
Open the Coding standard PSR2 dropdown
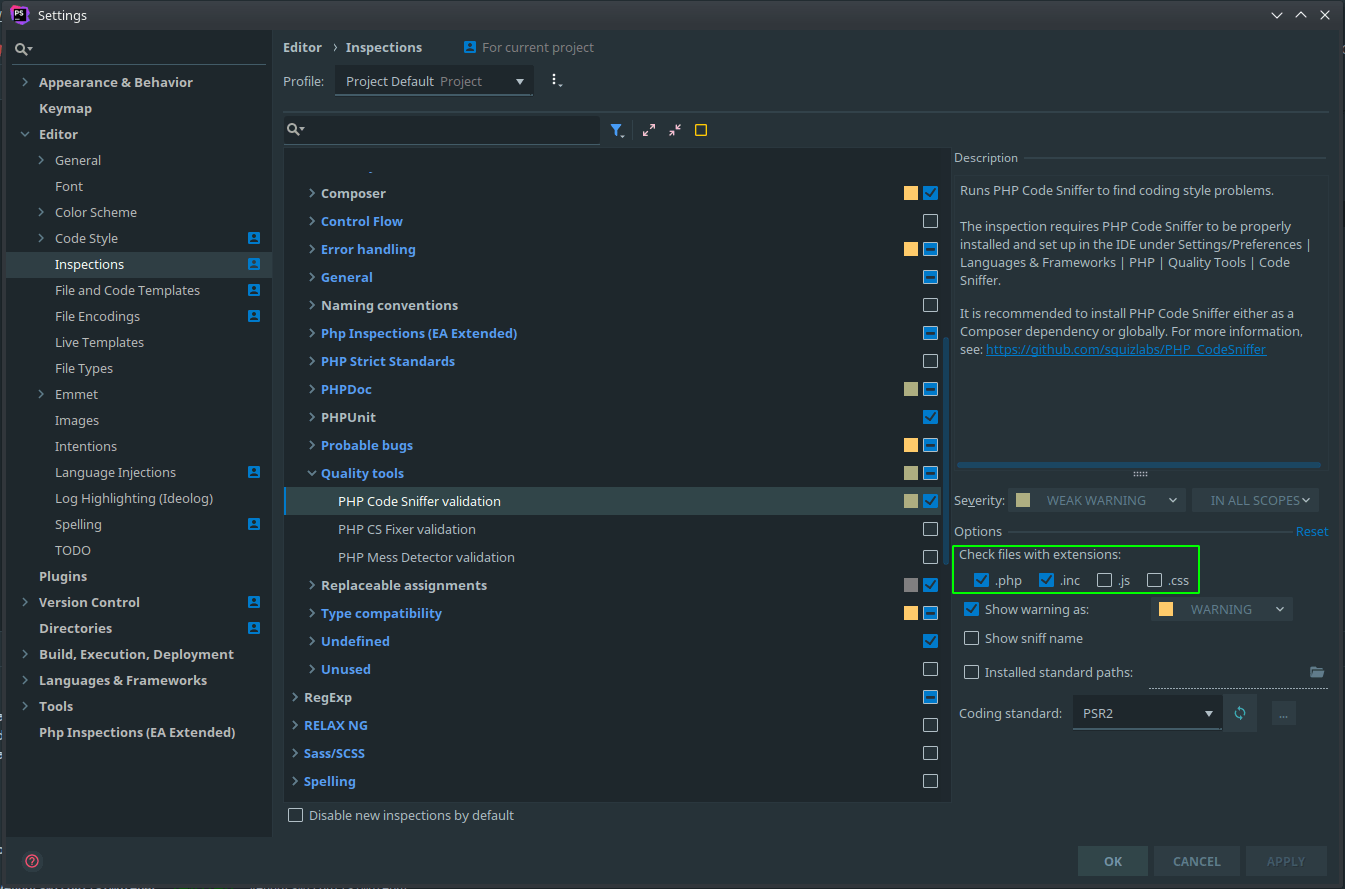(1146, 712)
